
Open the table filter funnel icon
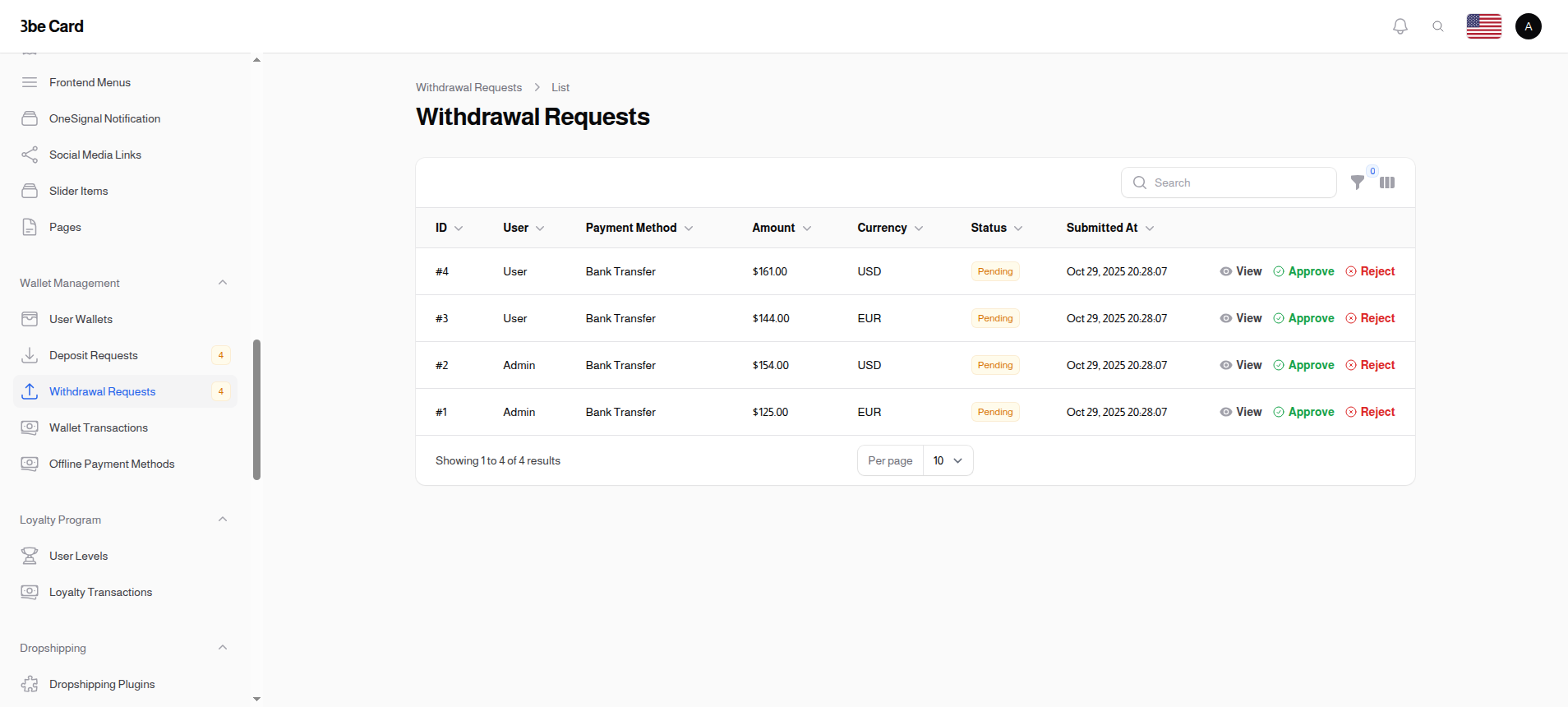(1358, 183)
